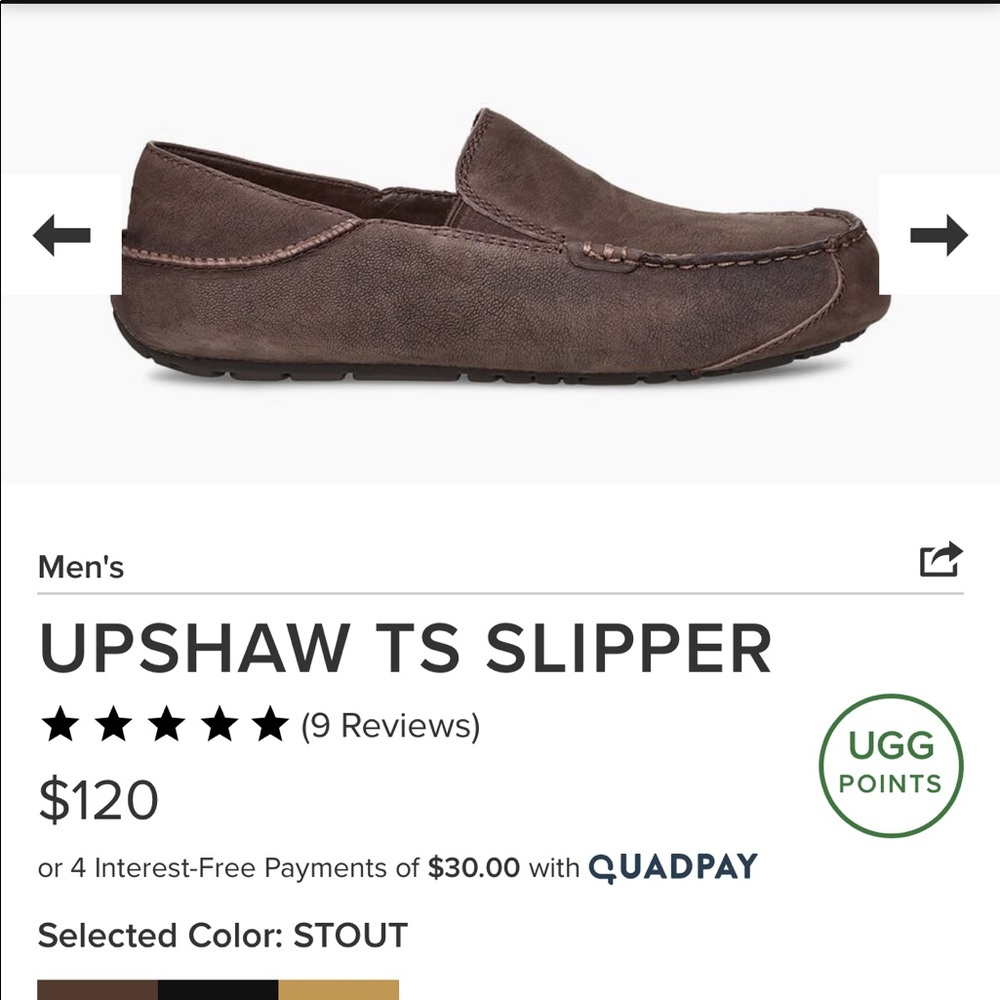The width and height of the screenshot is (1000, 1000).
Task: Click the $120 price text
Action: pyautogui.click(x=97, y=799)
